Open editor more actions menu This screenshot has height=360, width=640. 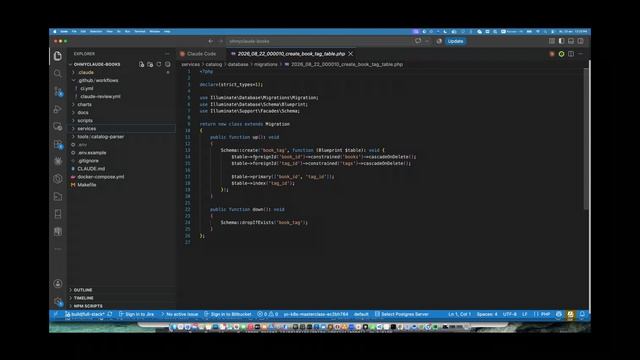pyautogui.click(x=580, y=54)
